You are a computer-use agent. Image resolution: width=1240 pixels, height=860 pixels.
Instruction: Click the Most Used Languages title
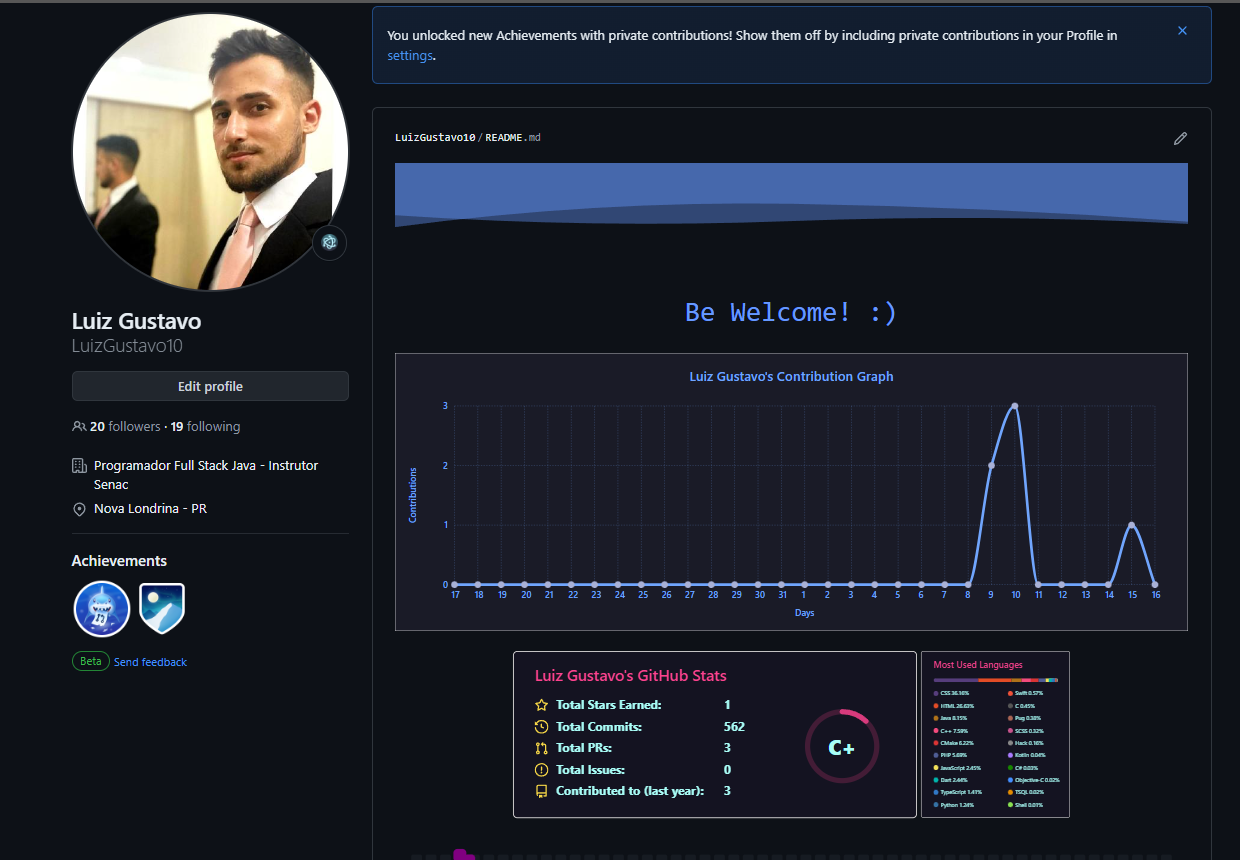click(978, 665)
